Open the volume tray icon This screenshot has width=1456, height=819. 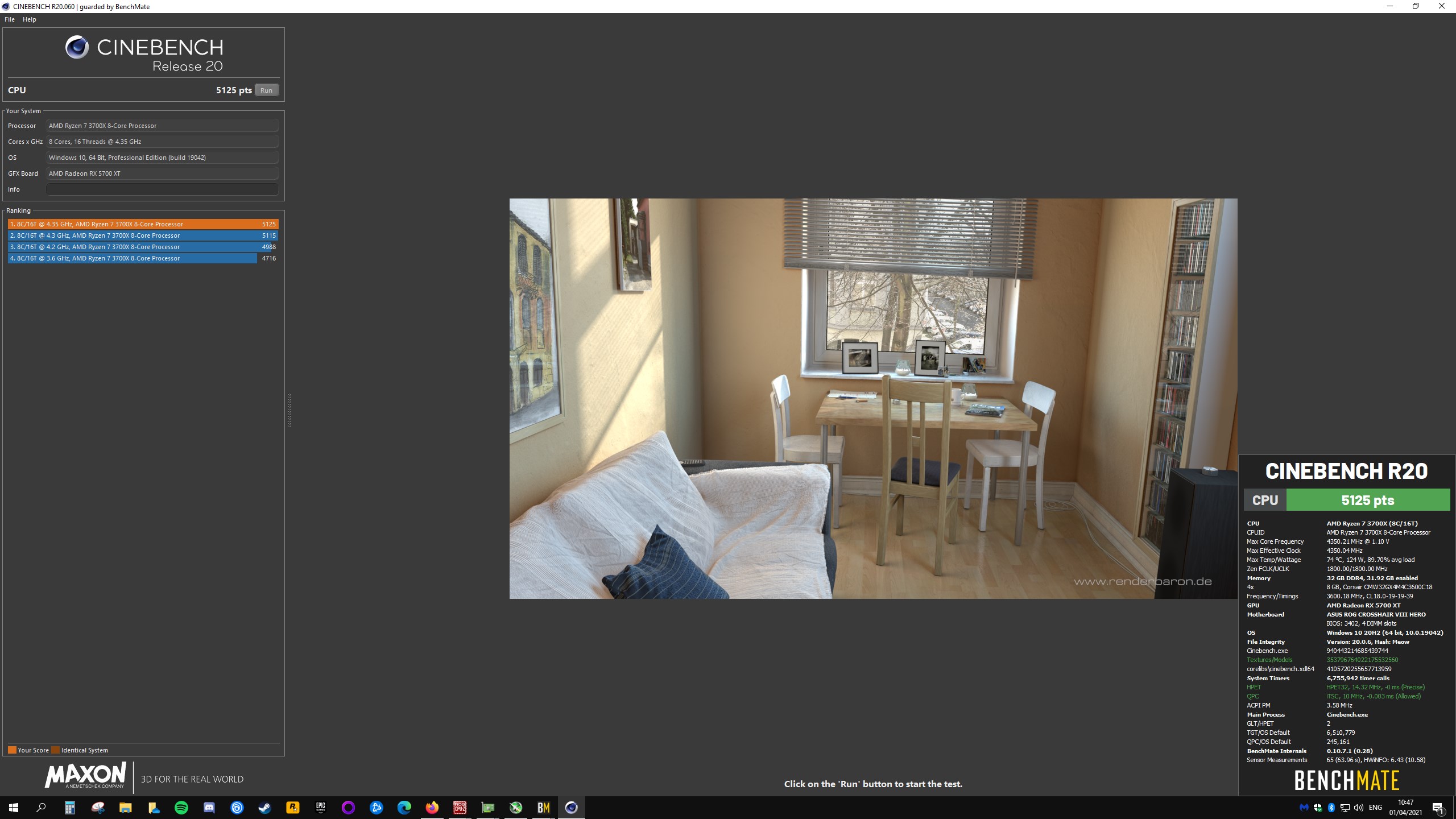[x=1359, y=808]
